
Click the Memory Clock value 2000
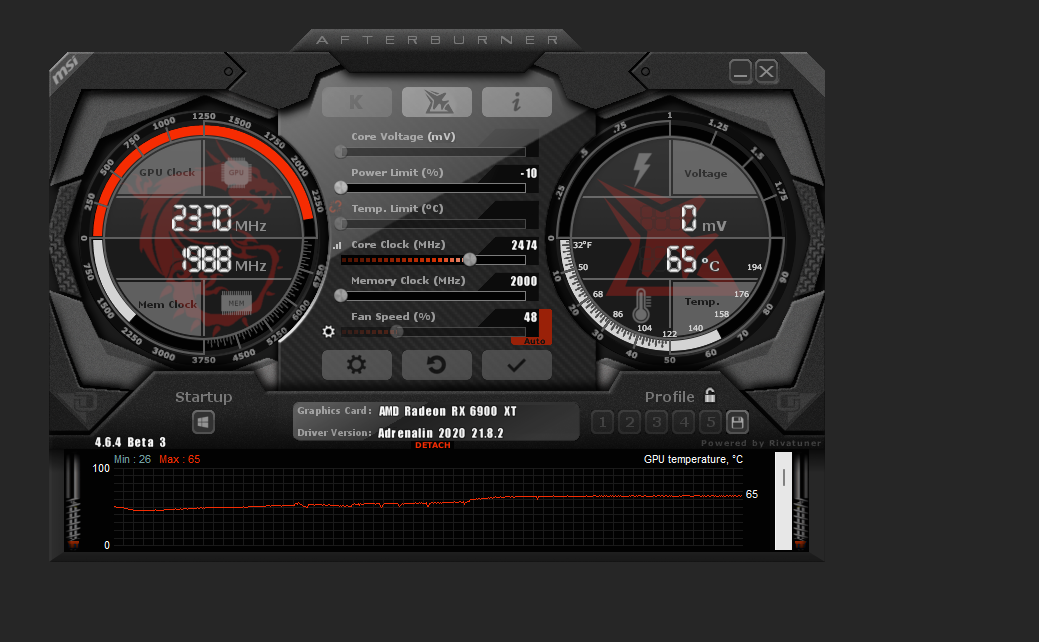point(523,281)
